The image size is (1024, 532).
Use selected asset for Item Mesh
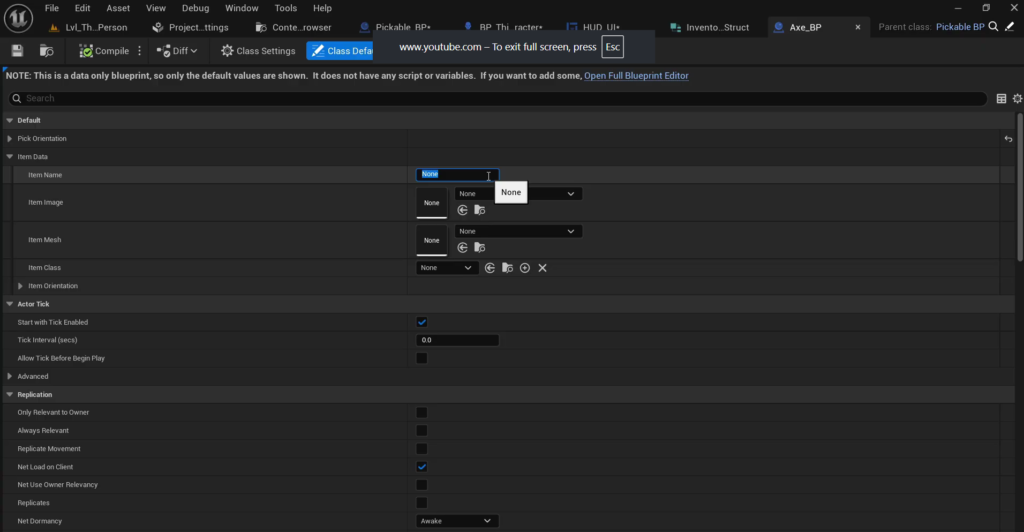point(462,248)
